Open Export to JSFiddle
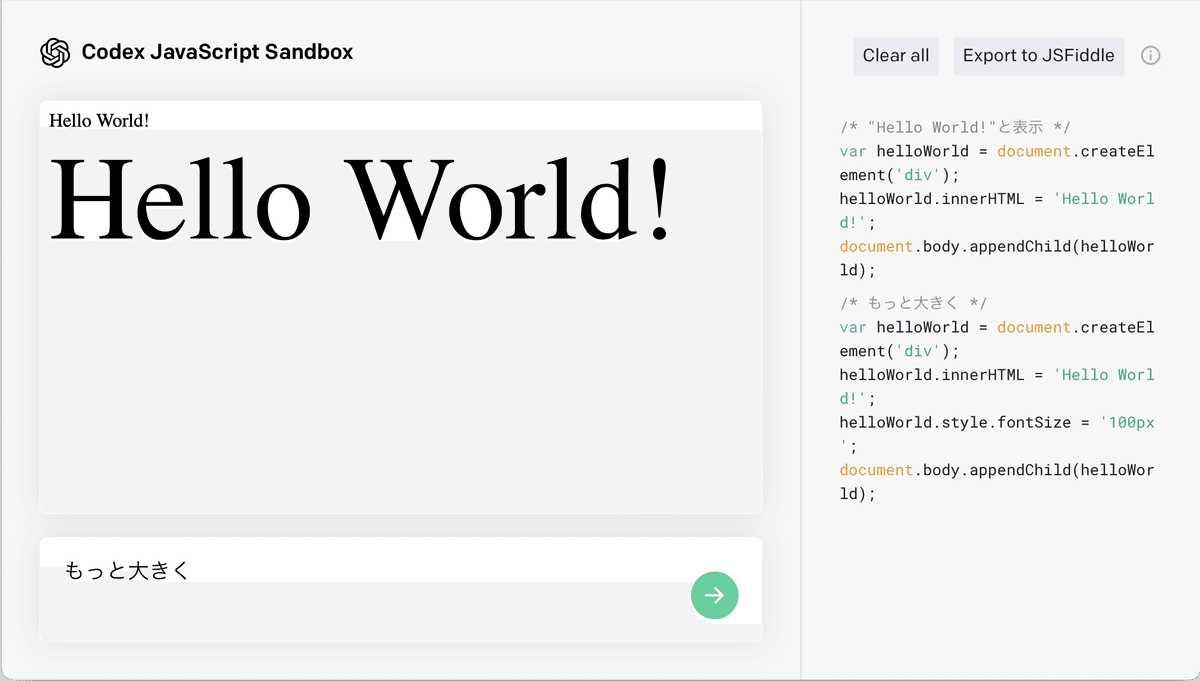 point(1038,56)
